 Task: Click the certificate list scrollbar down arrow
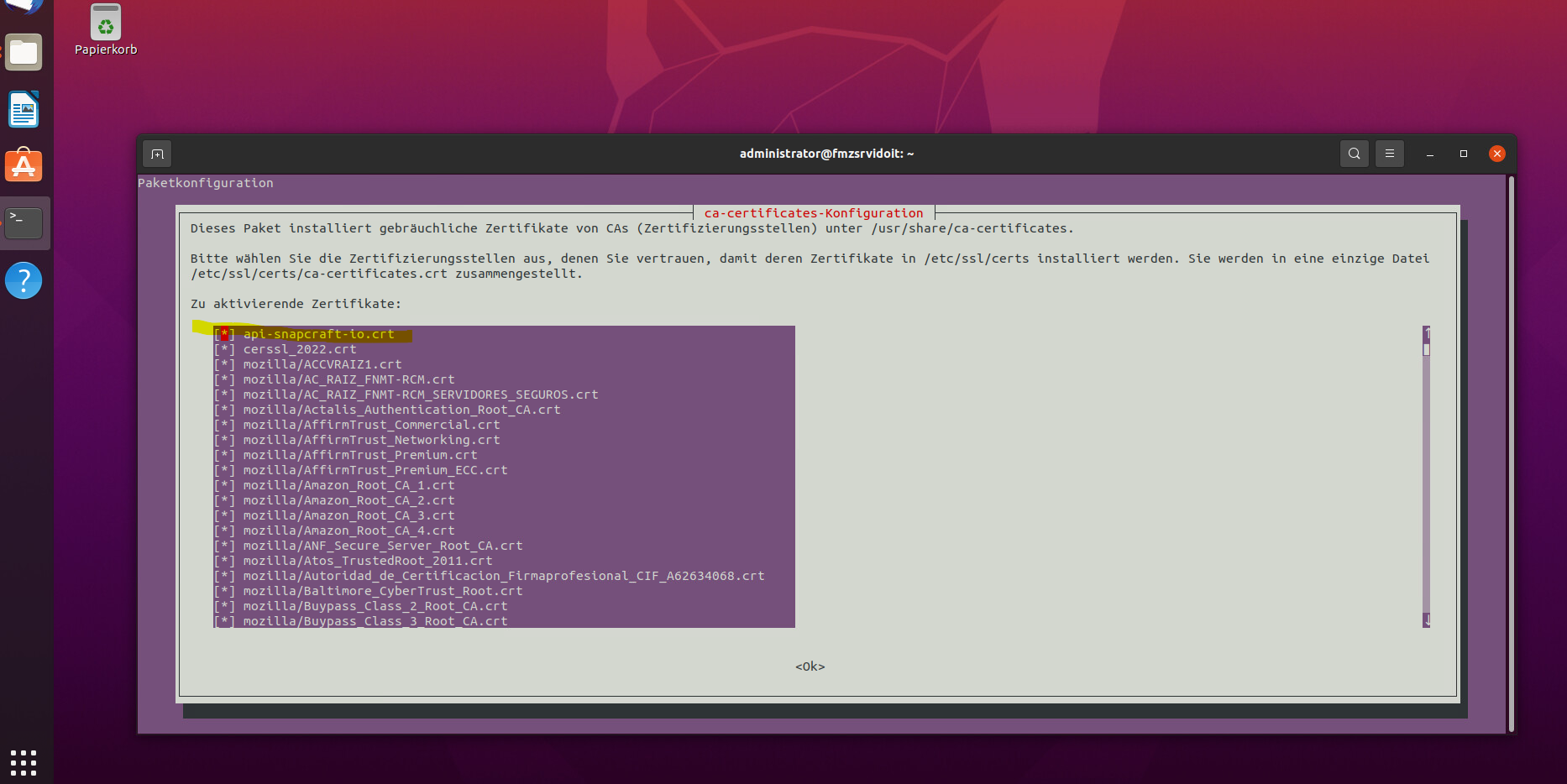point(1426,620)
